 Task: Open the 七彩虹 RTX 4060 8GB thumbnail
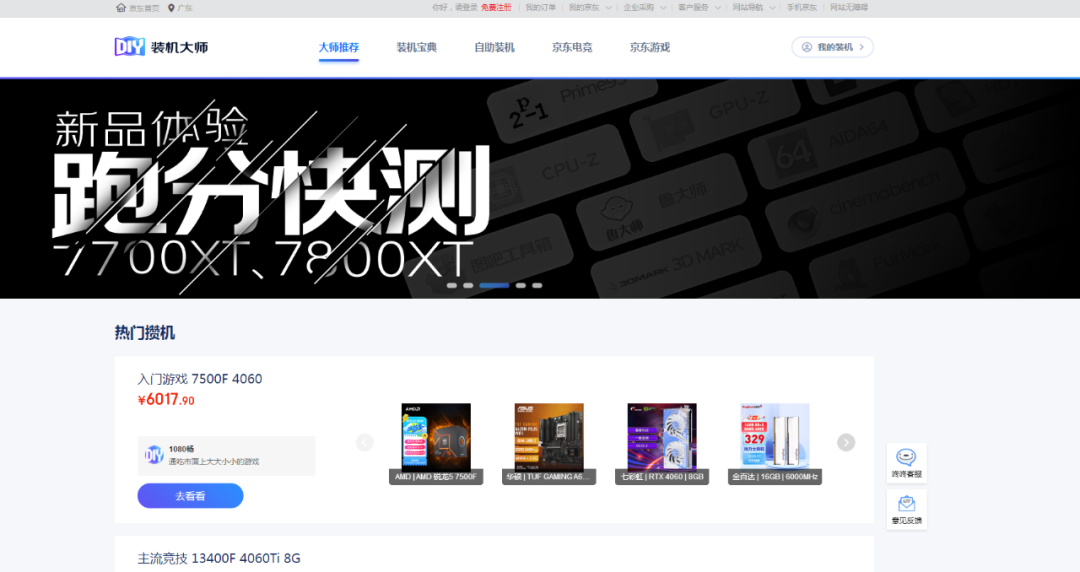pos(662,436)
